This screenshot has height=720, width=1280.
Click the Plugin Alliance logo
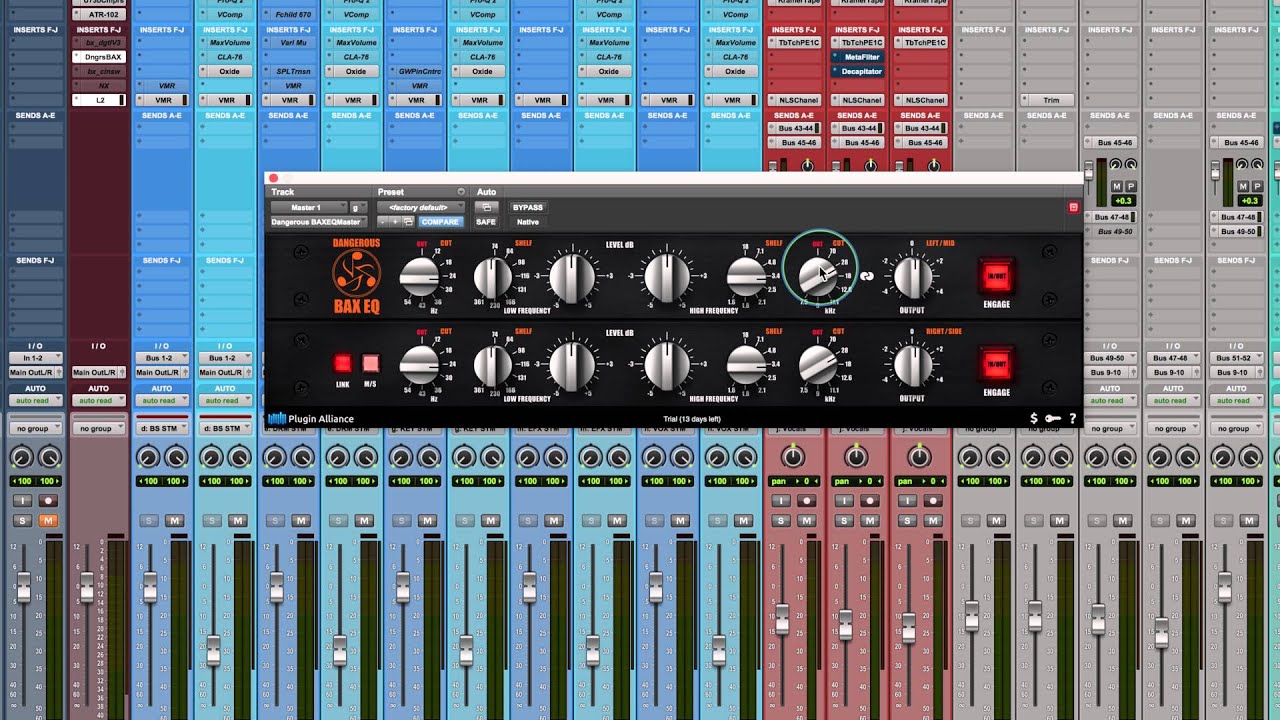pyautogui.click(x=311, y=419)
